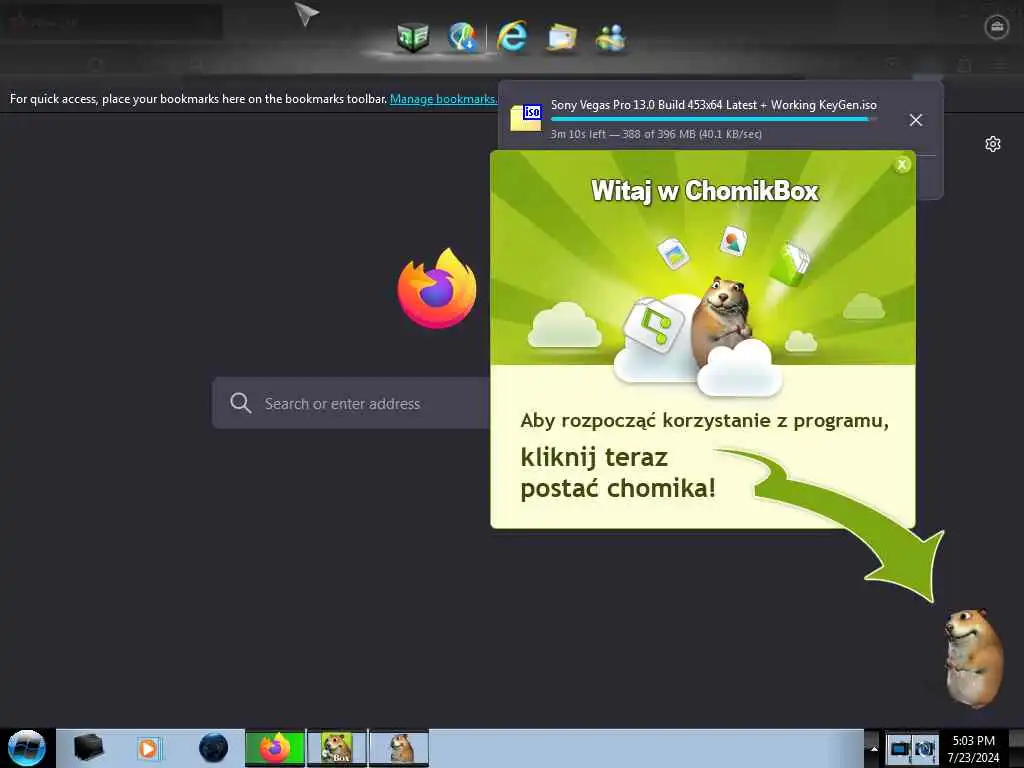The width and height of the screenshot is (1024, 768).
Task: Show hidden system tray icons
Action: (874, 749)
